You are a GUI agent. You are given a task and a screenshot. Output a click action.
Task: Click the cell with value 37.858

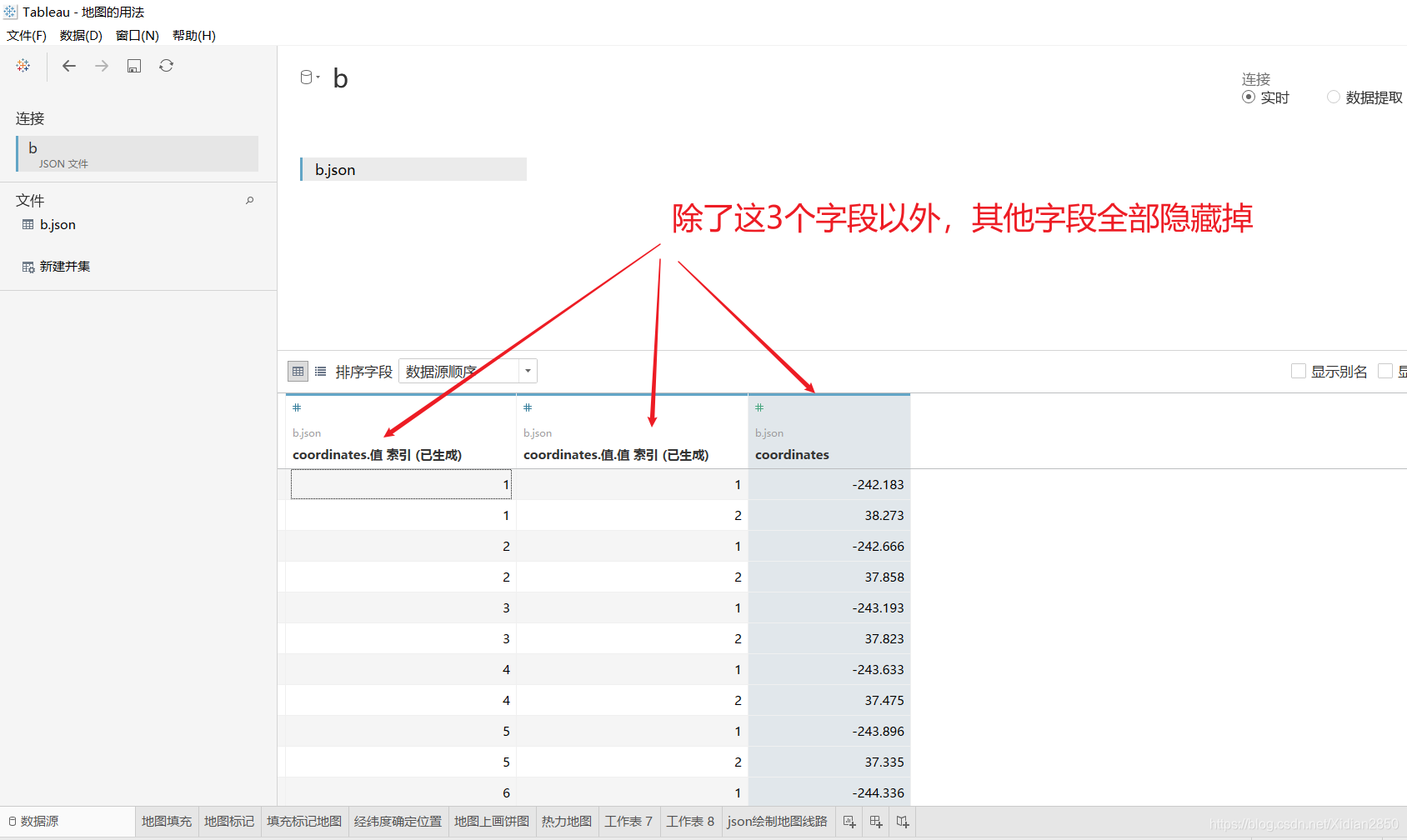pyautogui.click(x=829, y=577)
